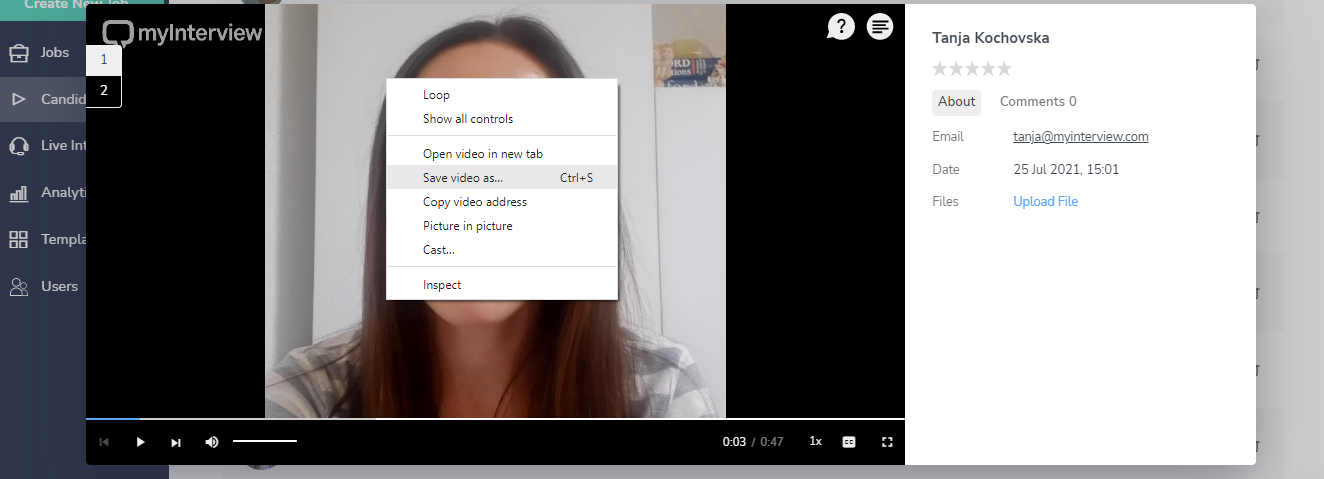Open tanja@myinterview.com email link
Image resolution: width=1324 pixels, height=479 pixels.
(1080, 137)
